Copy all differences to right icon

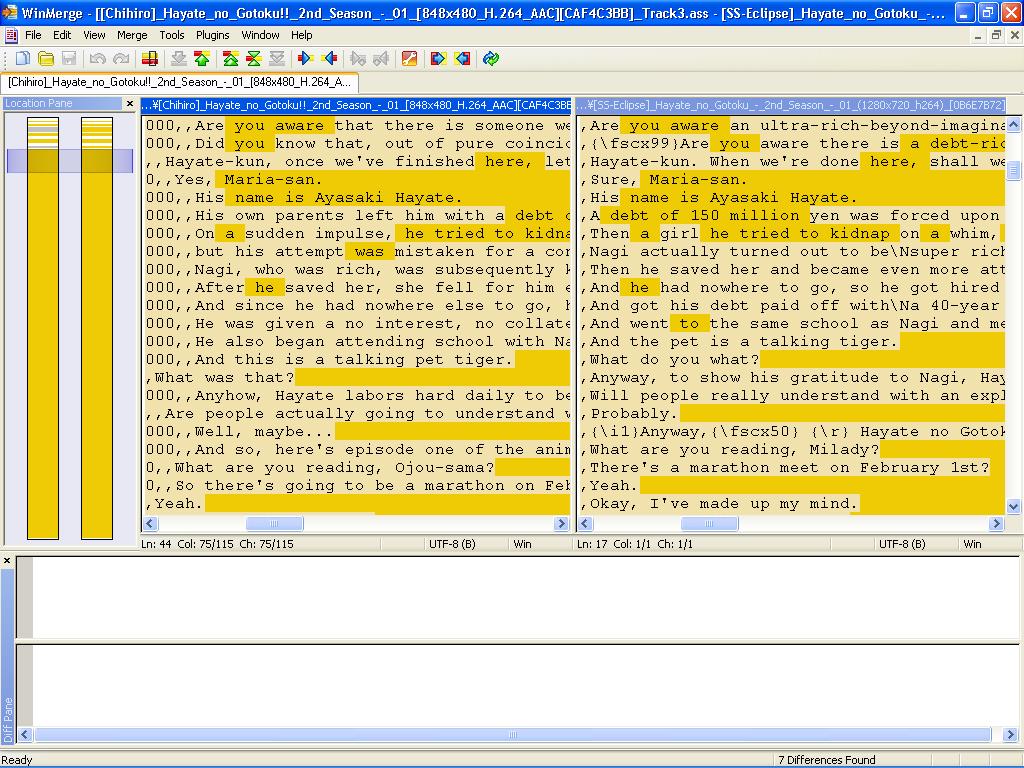(x=438, y=59)
